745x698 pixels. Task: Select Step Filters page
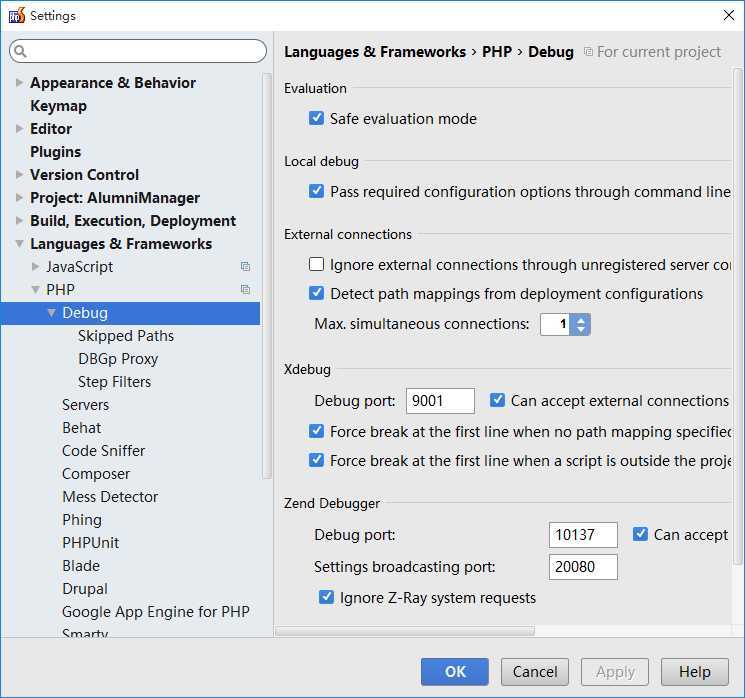coord(115,382)
